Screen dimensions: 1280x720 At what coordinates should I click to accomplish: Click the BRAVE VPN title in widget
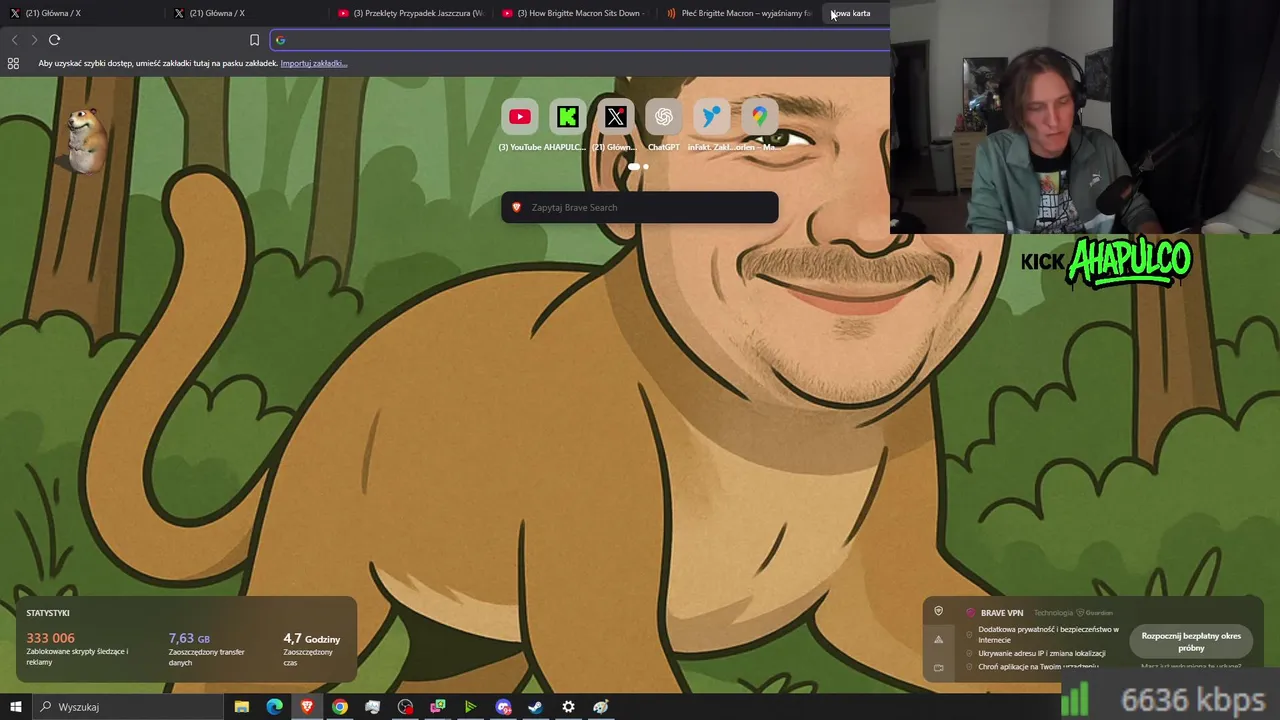pos(1002,613)
